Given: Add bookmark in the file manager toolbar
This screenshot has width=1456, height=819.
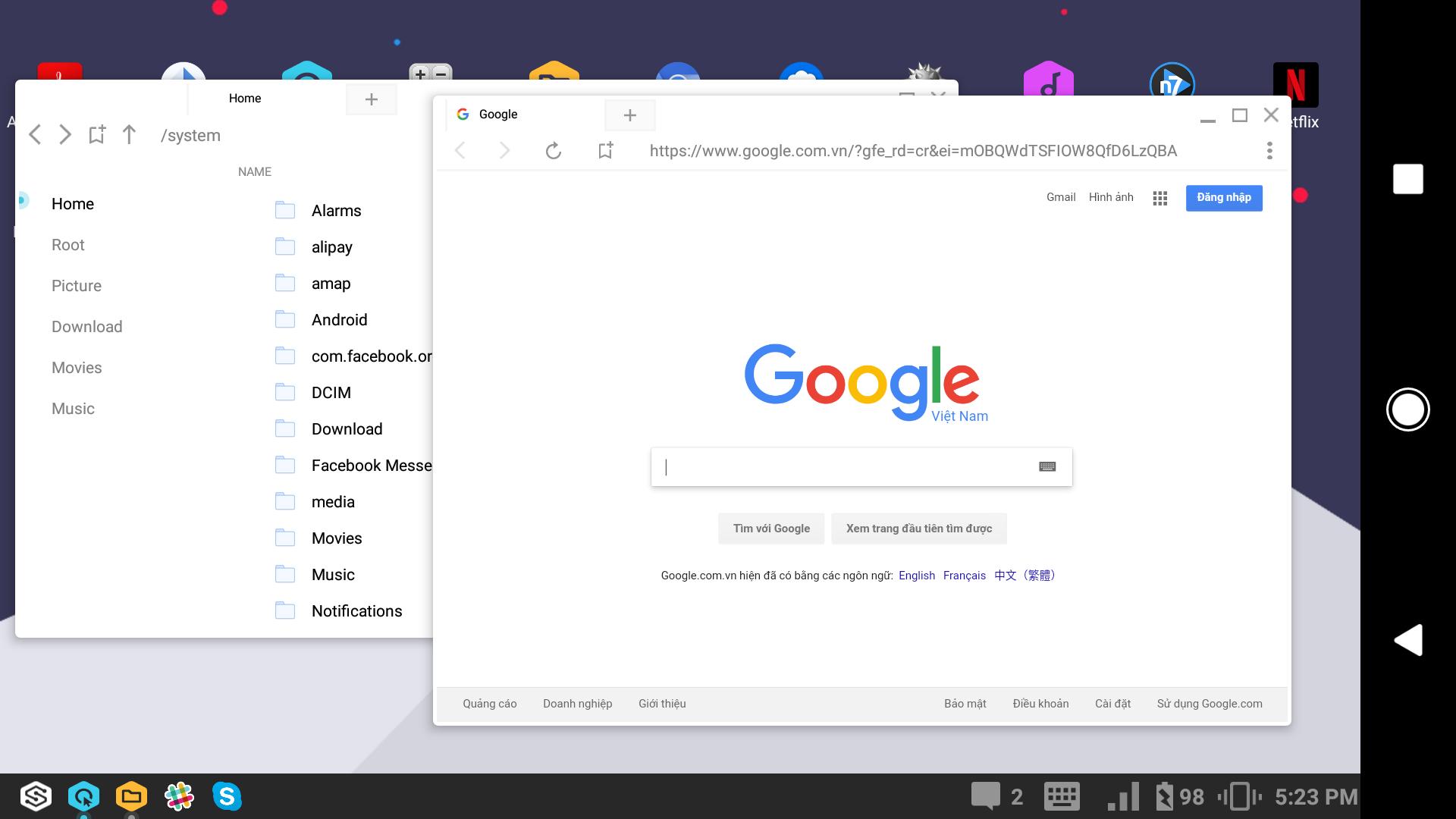Looking at the screenshot, I should (x=97, y=135).
